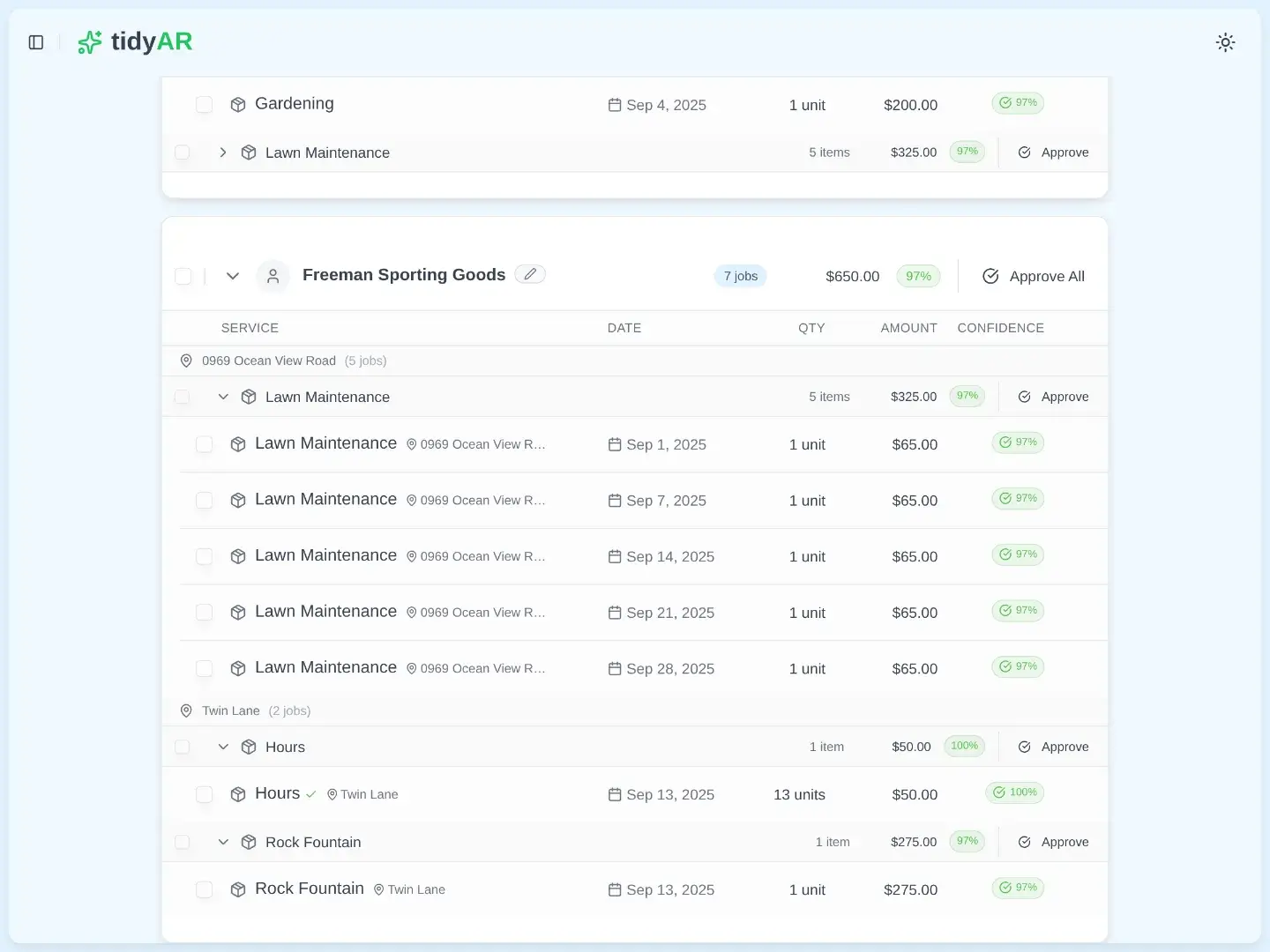Click the location pin icon for 0969 Ocean View Road group
The width and height of the screenshot is (1270, 952).
tap(186, 361)
